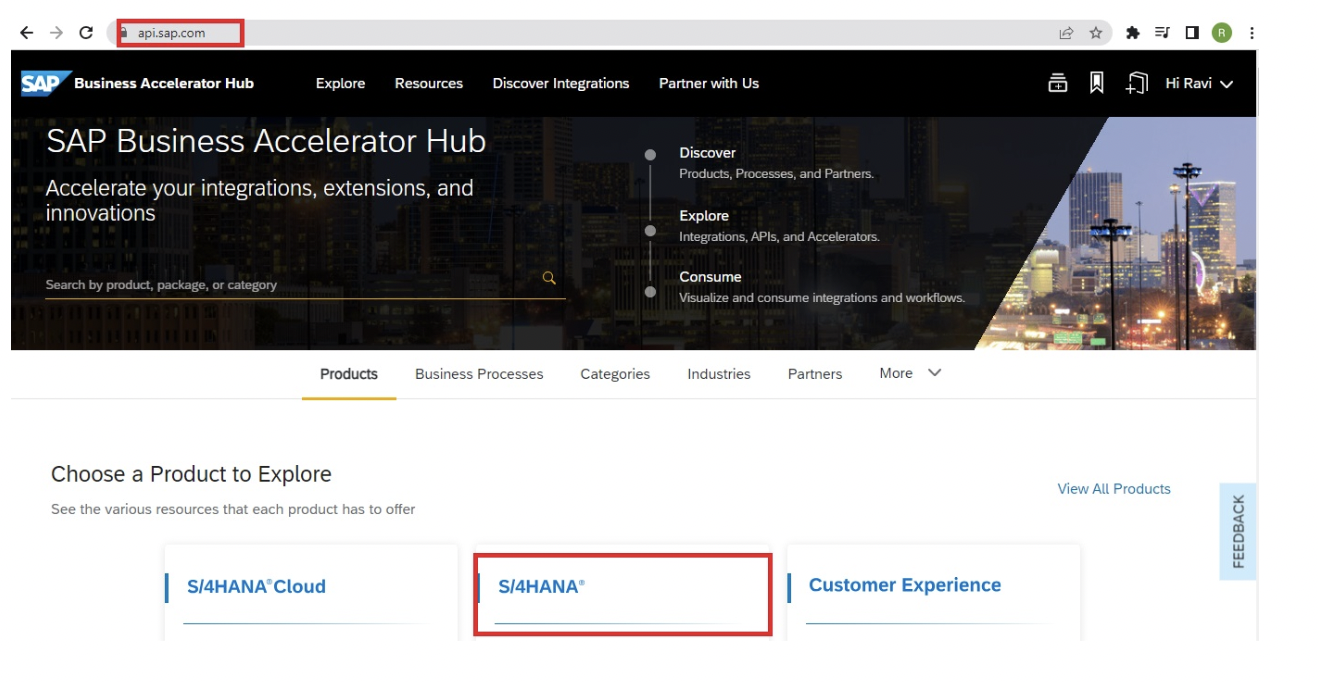Click the Explore heading in the banner

704,216
